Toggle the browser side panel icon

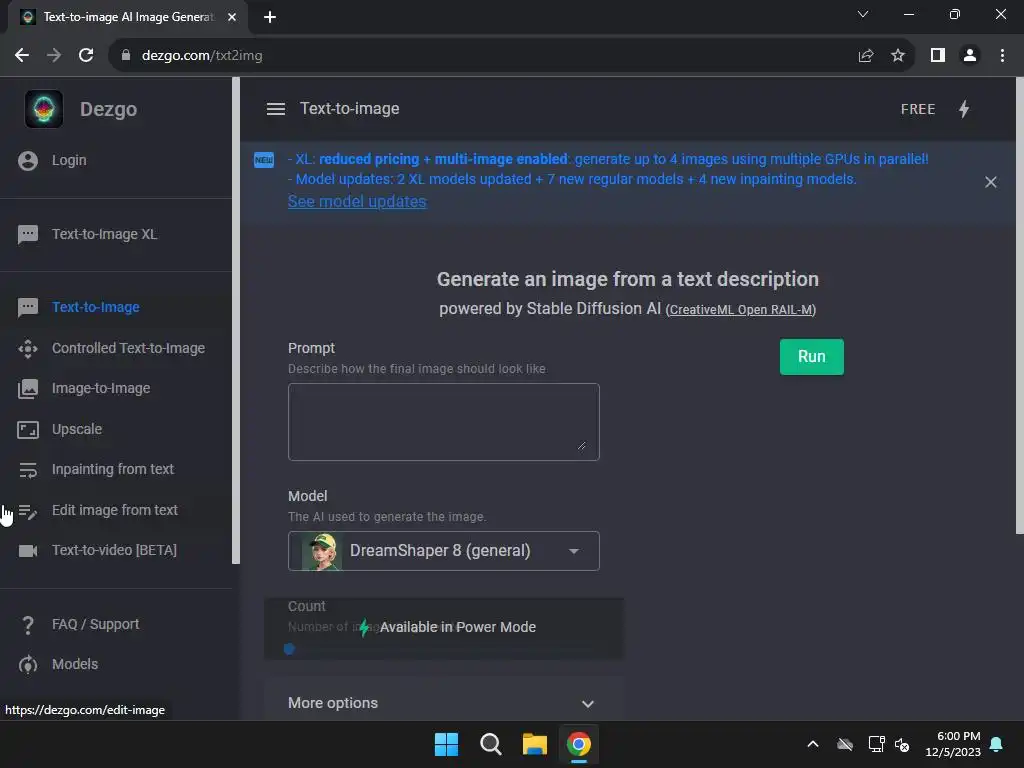938,56
